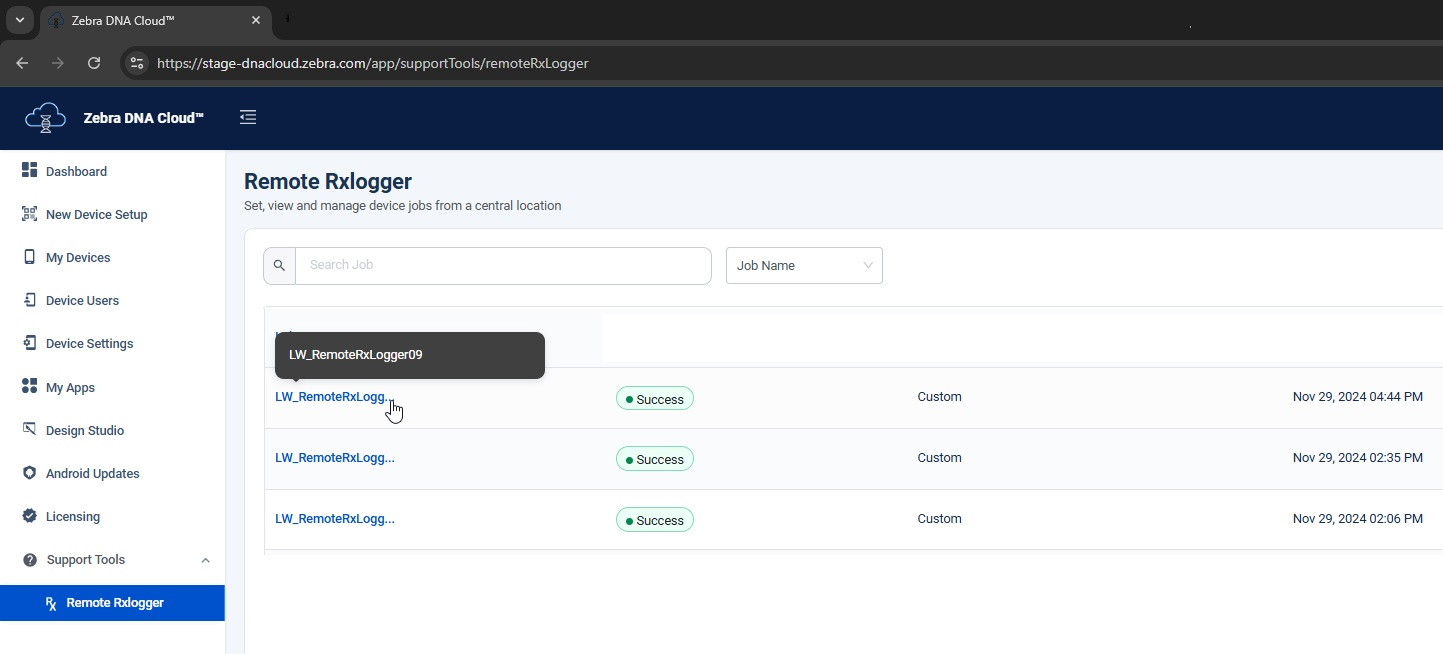1443x654 pixels.
Task: Collapse the Support Tools menu section
Action: coord(205,560)
